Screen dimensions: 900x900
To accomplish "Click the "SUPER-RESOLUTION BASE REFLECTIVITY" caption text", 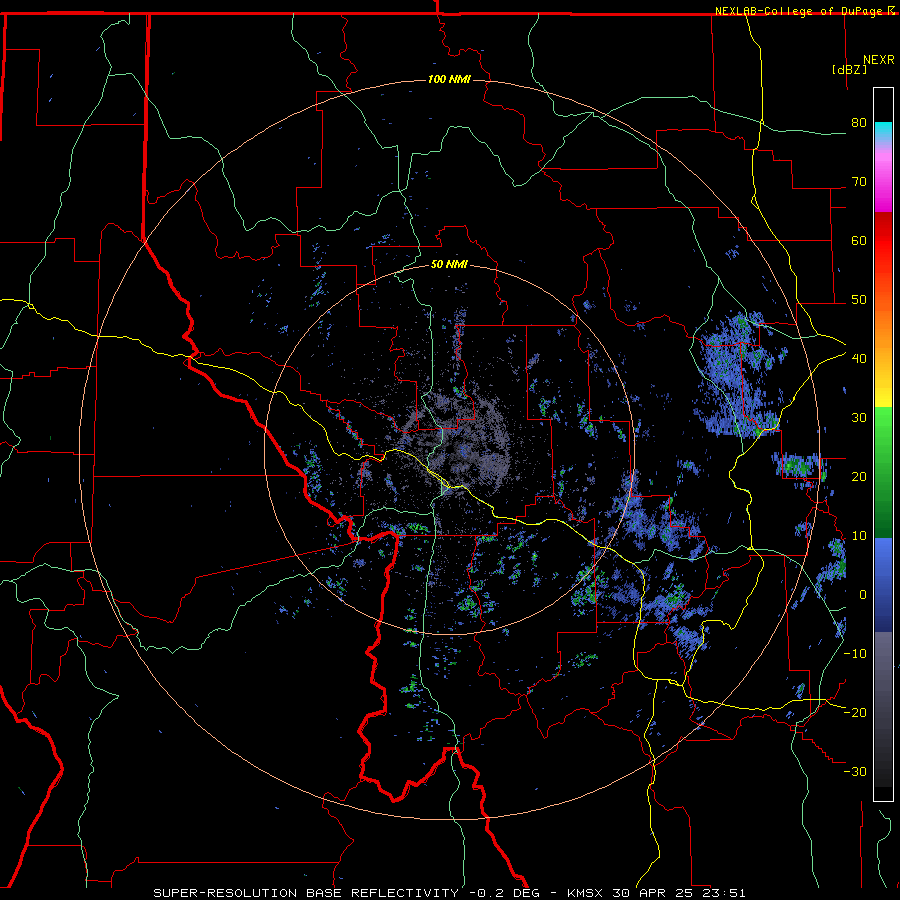I will pos(306,893).
